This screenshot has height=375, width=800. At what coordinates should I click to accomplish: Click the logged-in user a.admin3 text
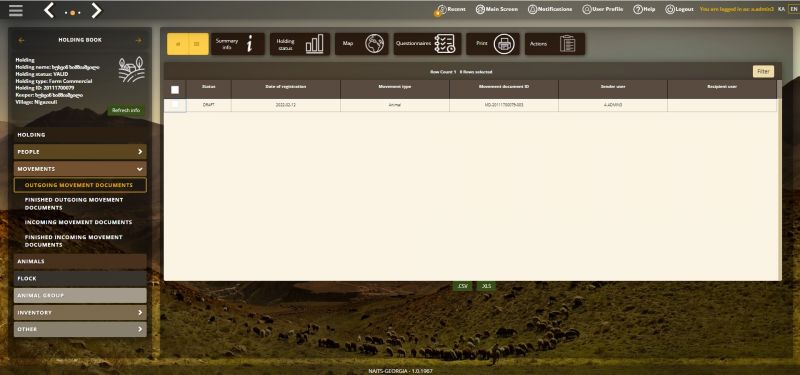click(737, 9)
